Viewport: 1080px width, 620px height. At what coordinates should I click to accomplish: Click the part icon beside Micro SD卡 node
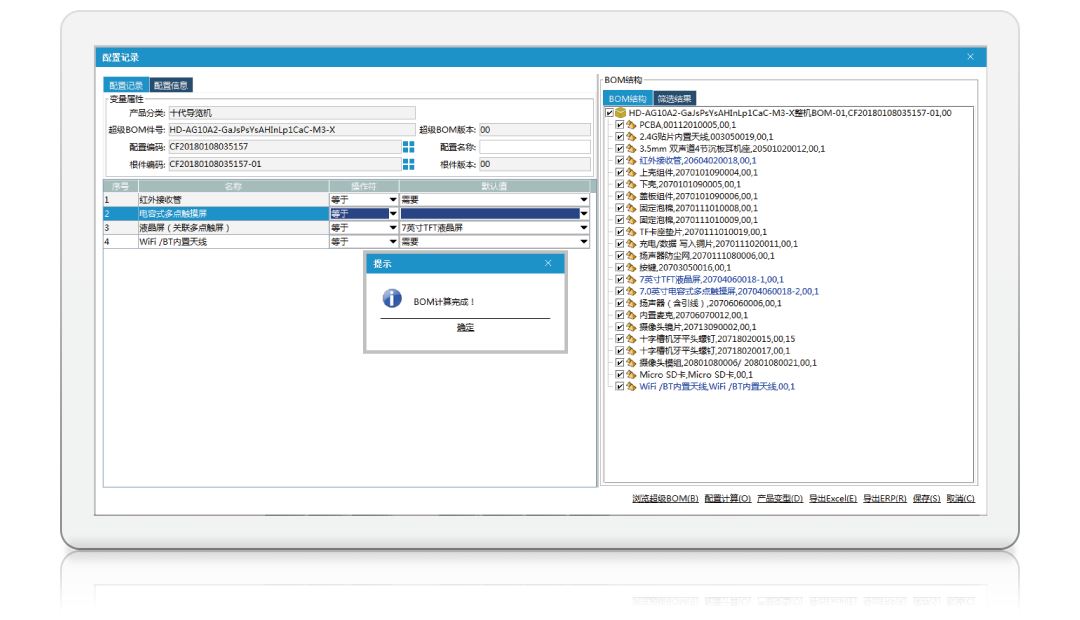632,374
